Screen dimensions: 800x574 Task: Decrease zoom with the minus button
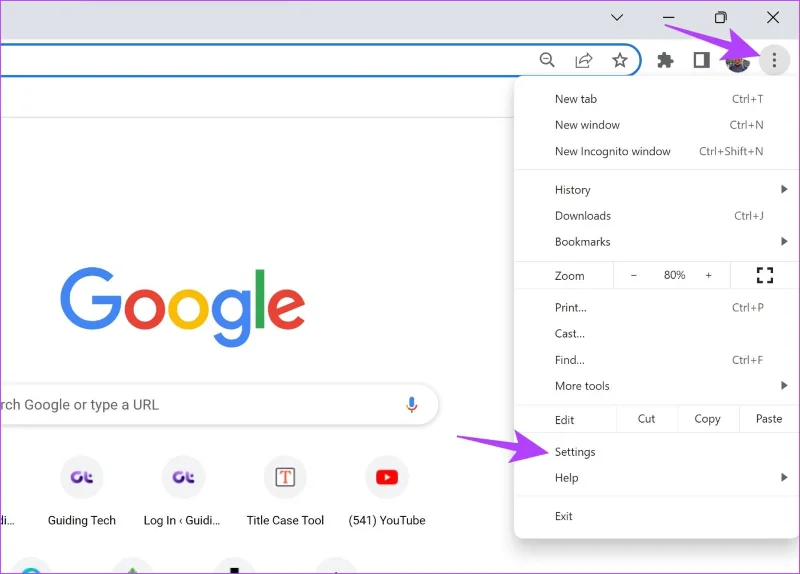coord(634,276)
